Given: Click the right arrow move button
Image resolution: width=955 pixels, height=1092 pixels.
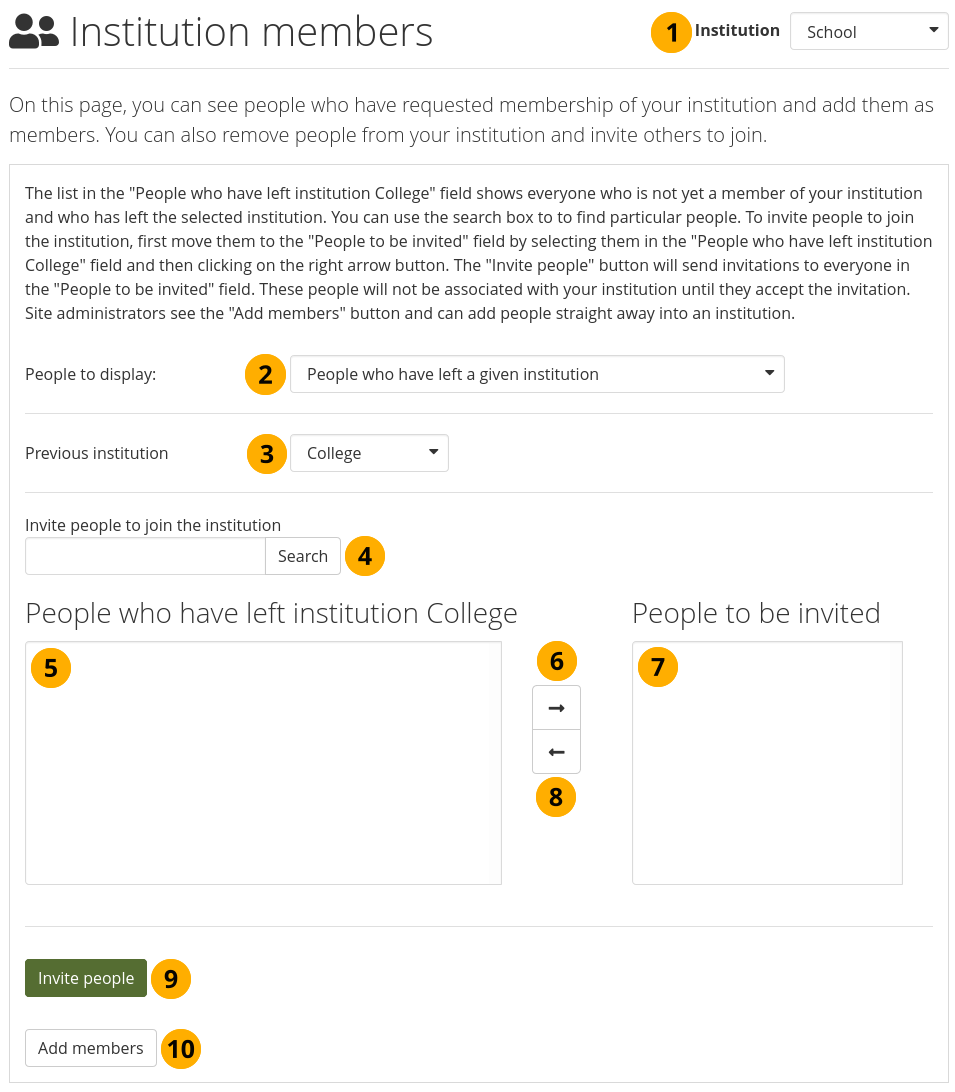Looking at the screenshot, I should (x=556, y=708).
